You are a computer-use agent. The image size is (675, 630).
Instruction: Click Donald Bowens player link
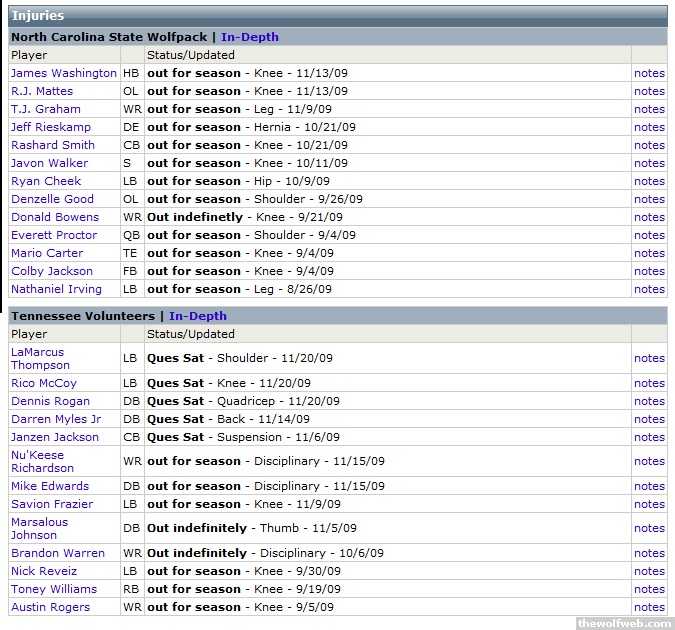(55, 217)
